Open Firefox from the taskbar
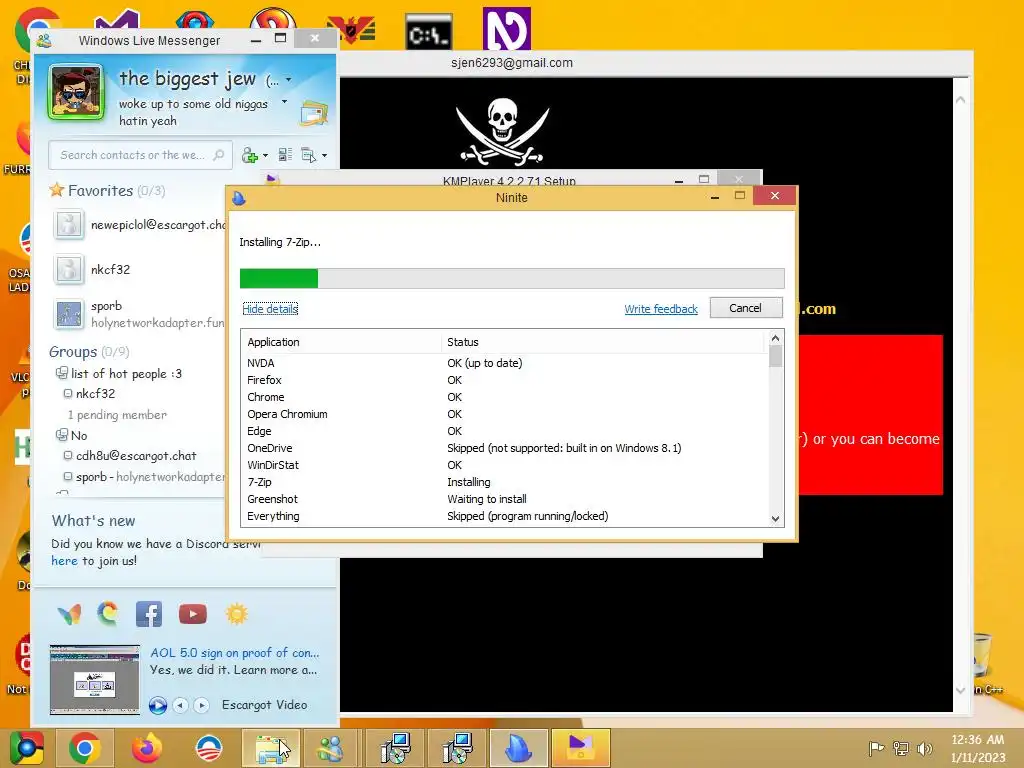 point(147,748)
